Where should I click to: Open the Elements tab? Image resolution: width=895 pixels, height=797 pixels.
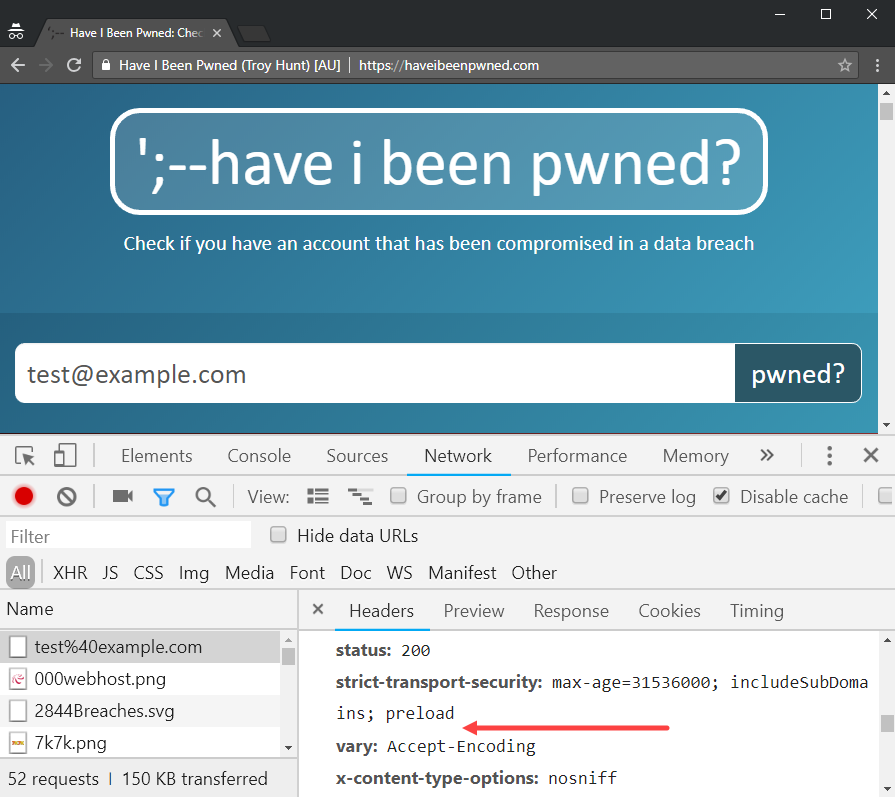pos(156,456)
